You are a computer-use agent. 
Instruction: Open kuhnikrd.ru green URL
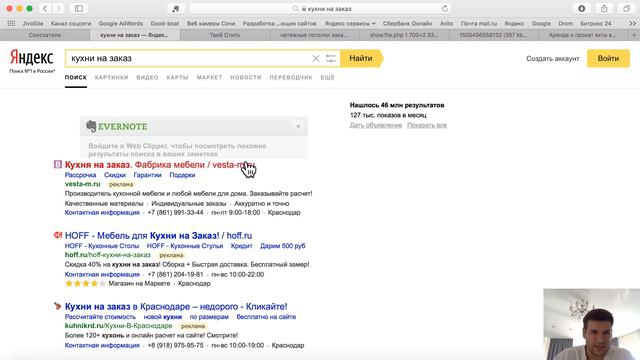click(118, 326)
